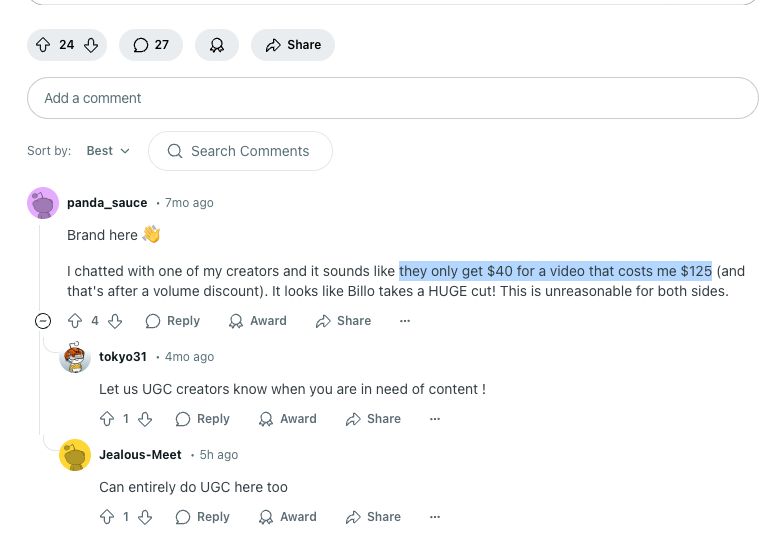This screenshot has width=762, height=539.
Task: Give an award to the post
Action: click(x=216, y=45)
